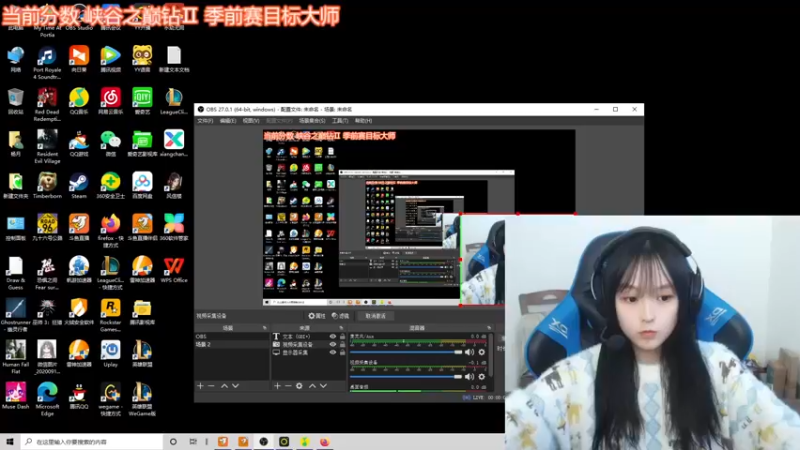800x450 pixels.
Task: Select the text (GDI+) source row
Action: pyautogui.click(x=309, y=336)
